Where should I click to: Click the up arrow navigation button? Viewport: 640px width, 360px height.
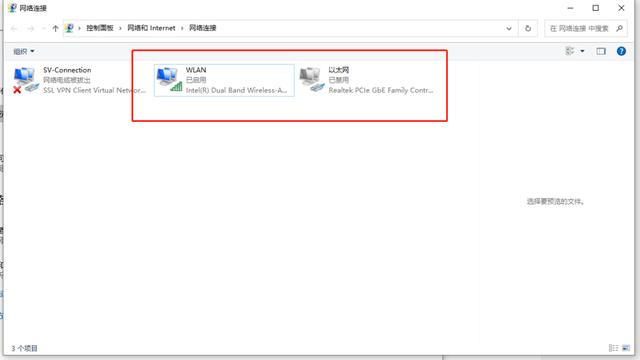56,28
